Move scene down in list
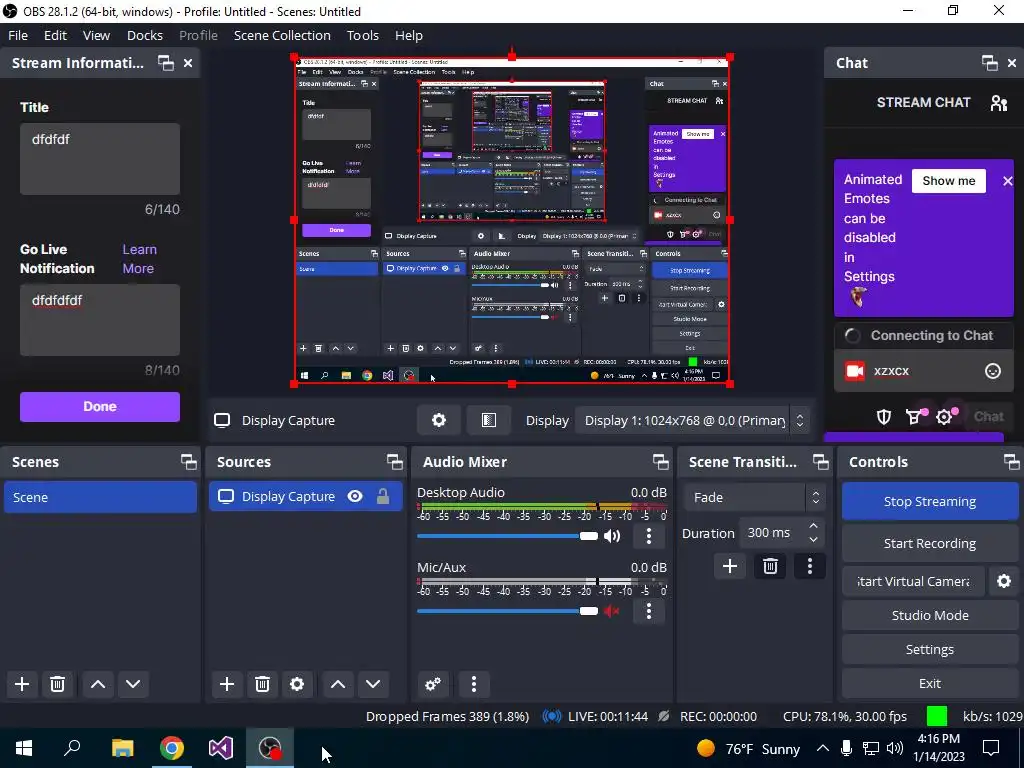 [133, 684]
